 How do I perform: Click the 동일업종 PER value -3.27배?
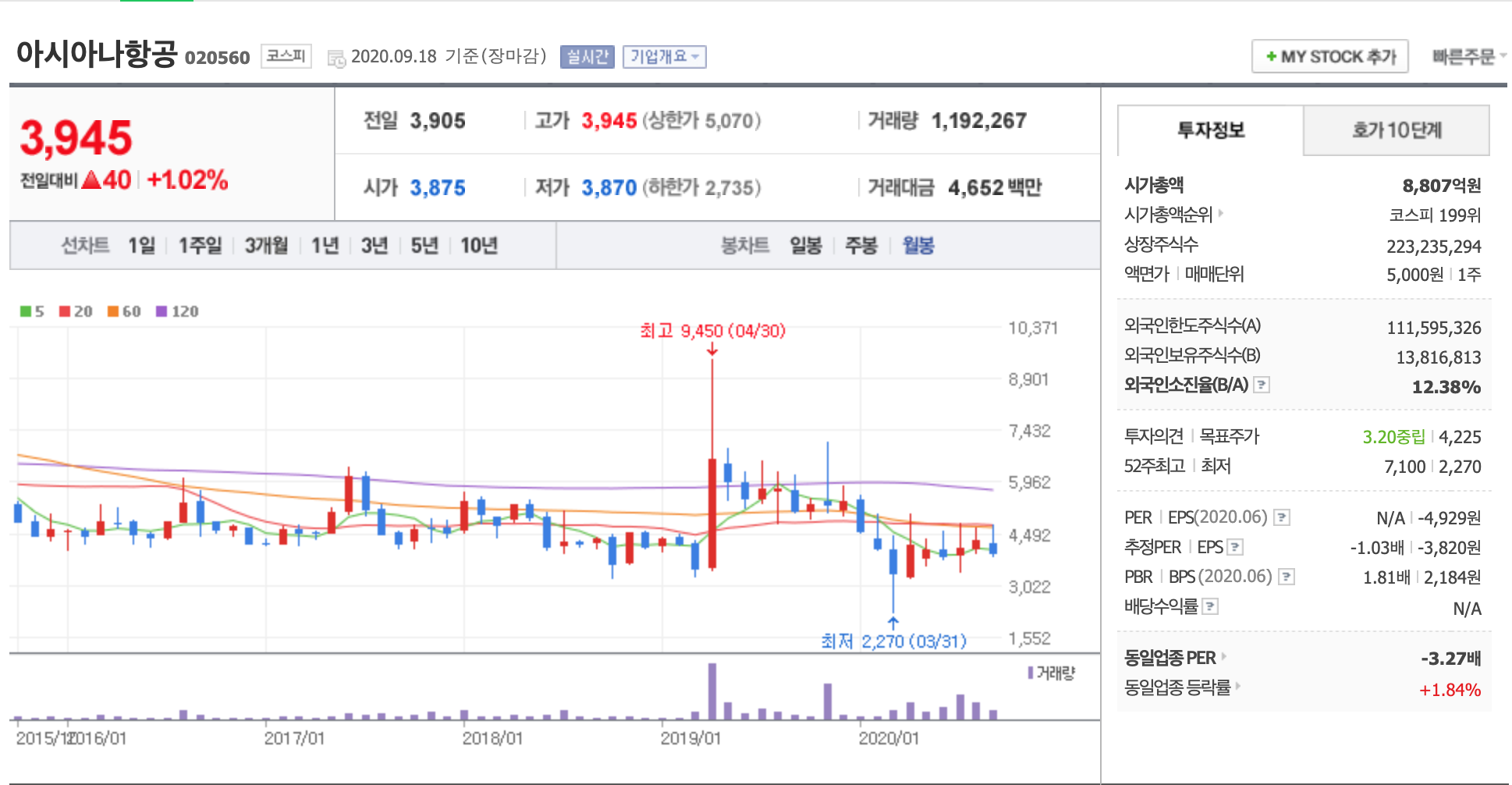point(1451,659)
